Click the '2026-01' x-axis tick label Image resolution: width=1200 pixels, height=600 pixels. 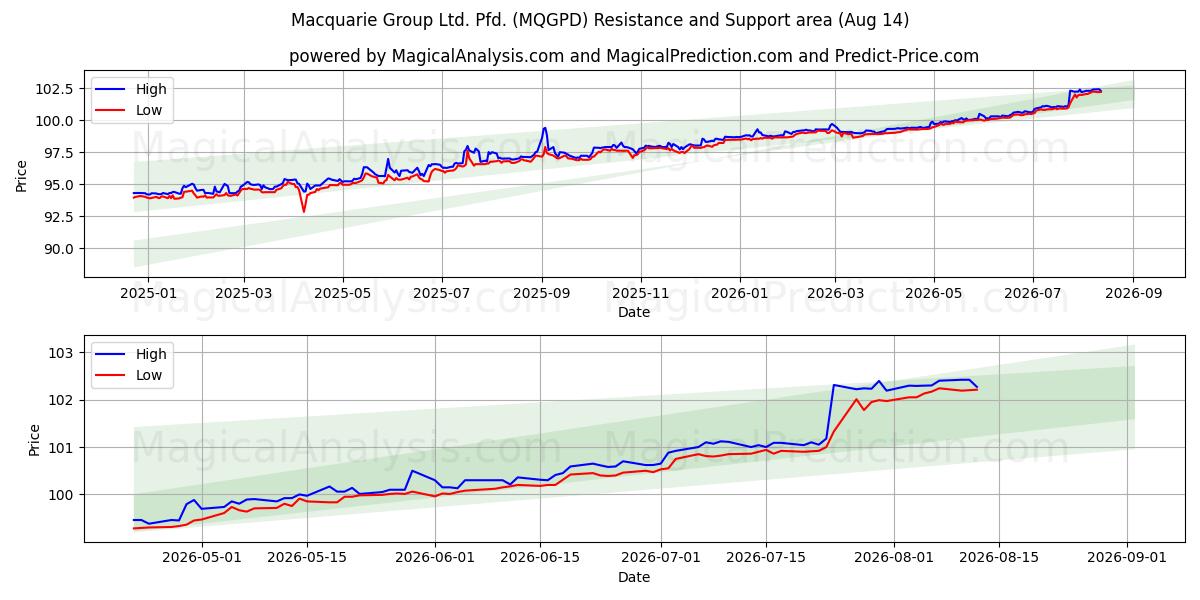click(740, 293)
